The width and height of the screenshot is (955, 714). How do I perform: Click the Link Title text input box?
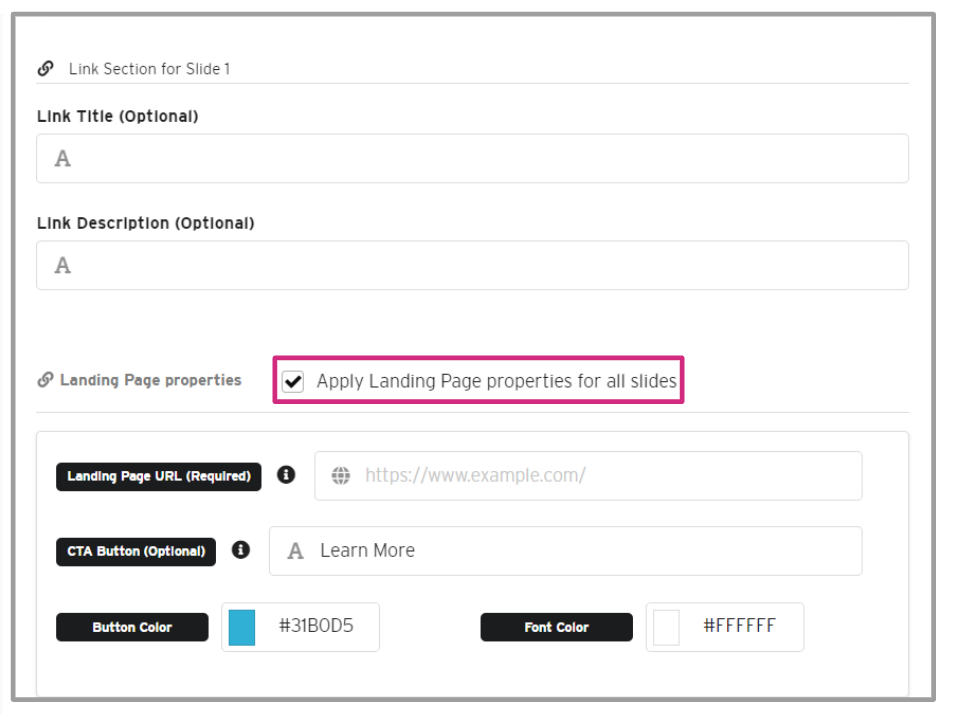pos(480,159)
